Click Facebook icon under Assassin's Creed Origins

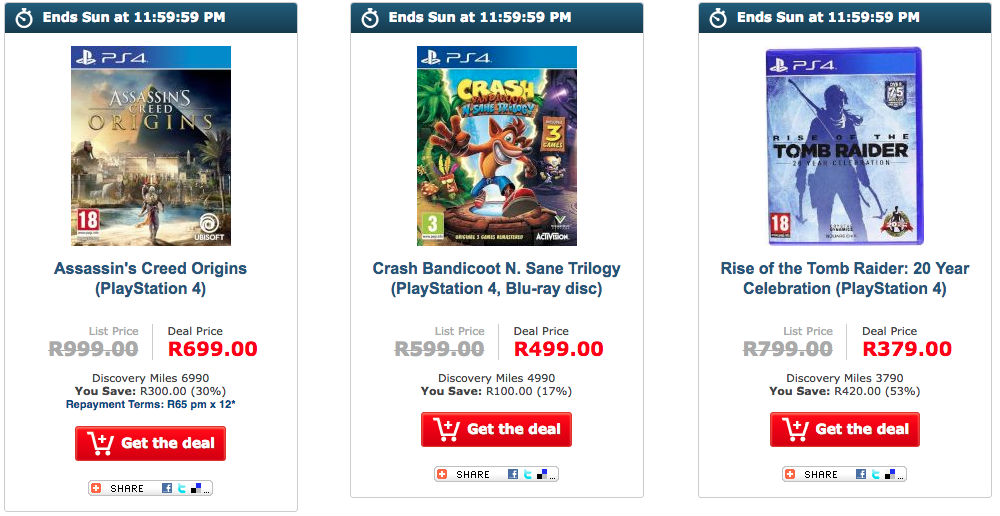[167, 488]
